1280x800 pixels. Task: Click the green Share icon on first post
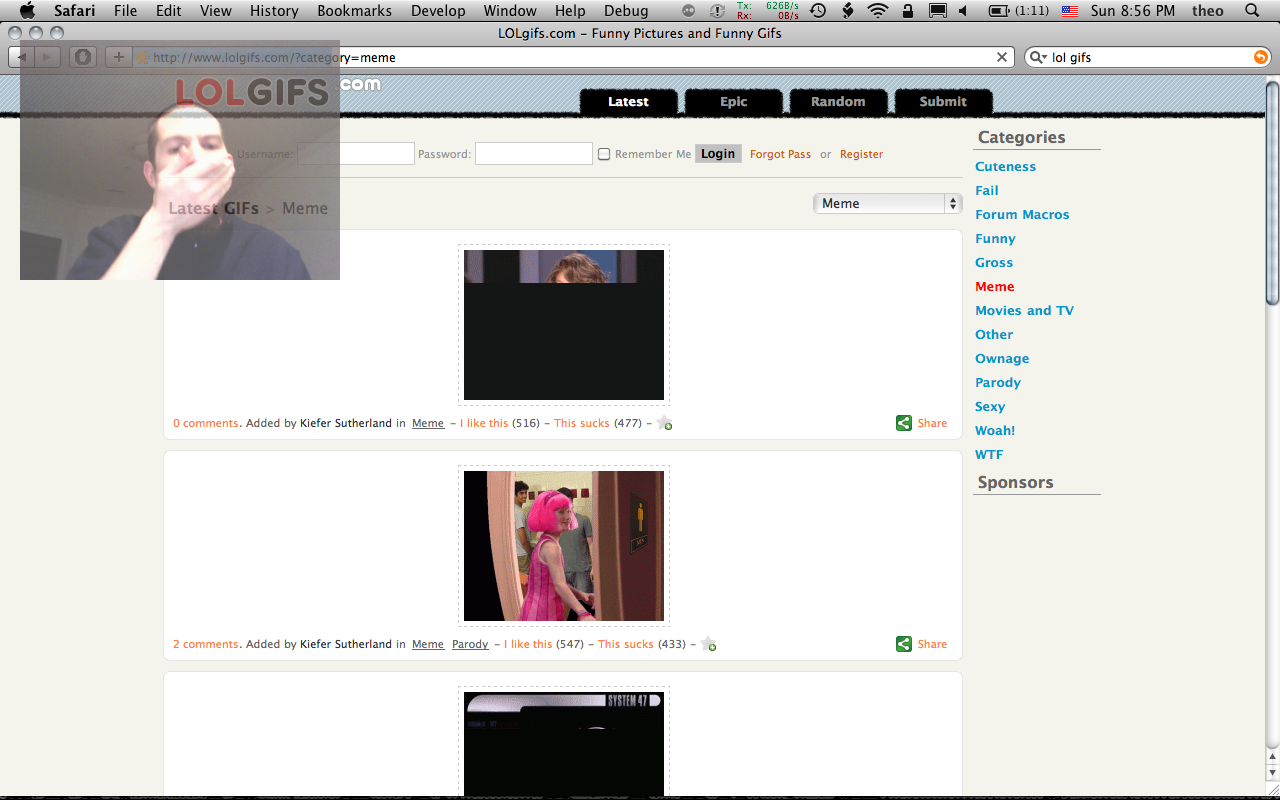click(904, 423)
